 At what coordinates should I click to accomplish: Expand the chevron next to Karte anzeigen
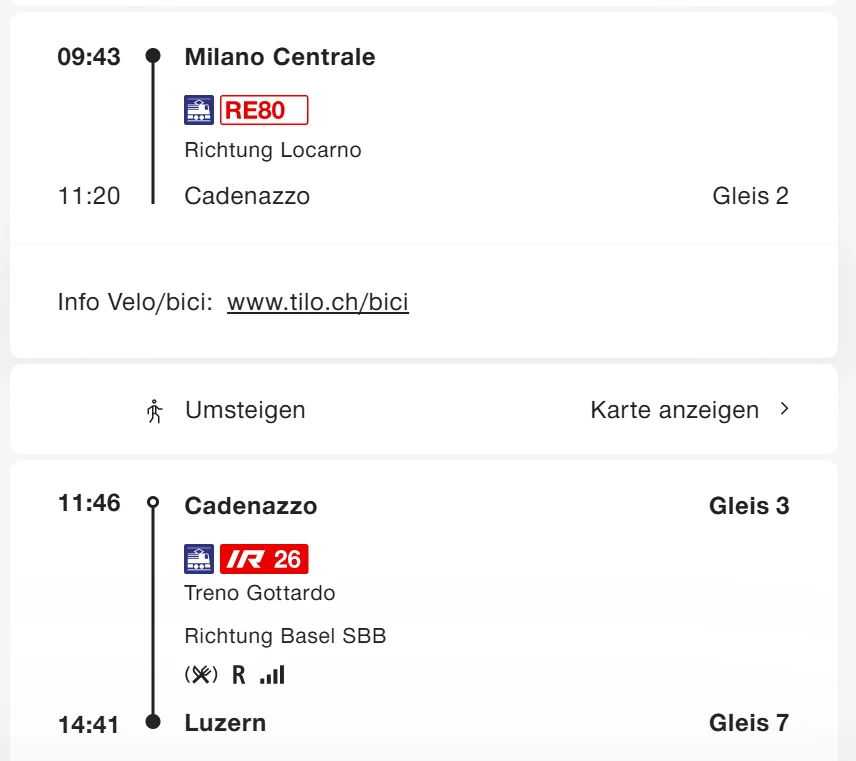pyautogui.click(x=785, y=409)
